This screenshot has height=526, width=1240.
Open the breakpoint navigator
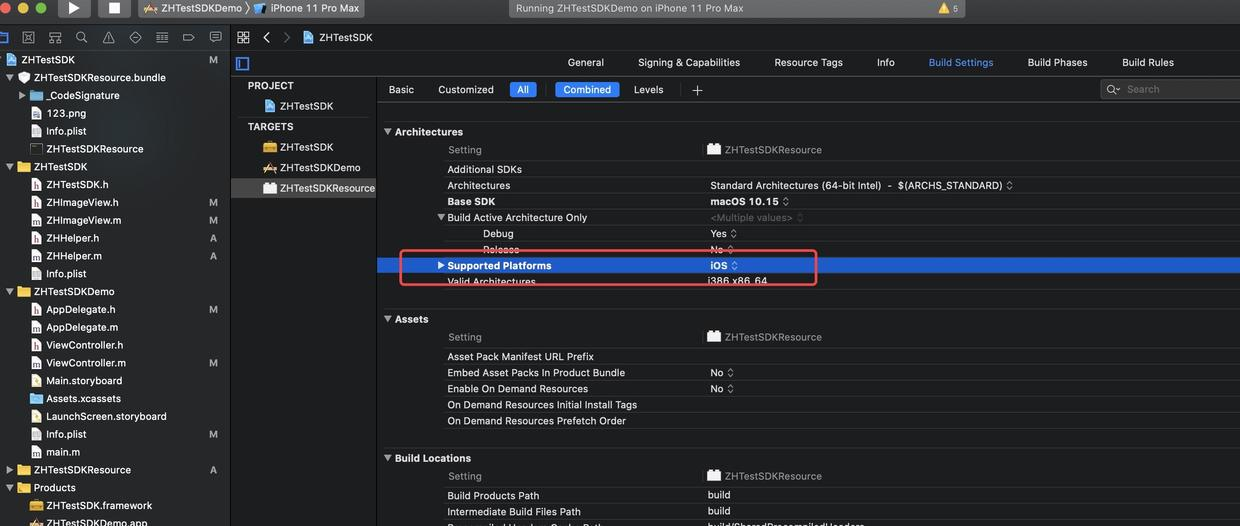click(x=189, y=37)
